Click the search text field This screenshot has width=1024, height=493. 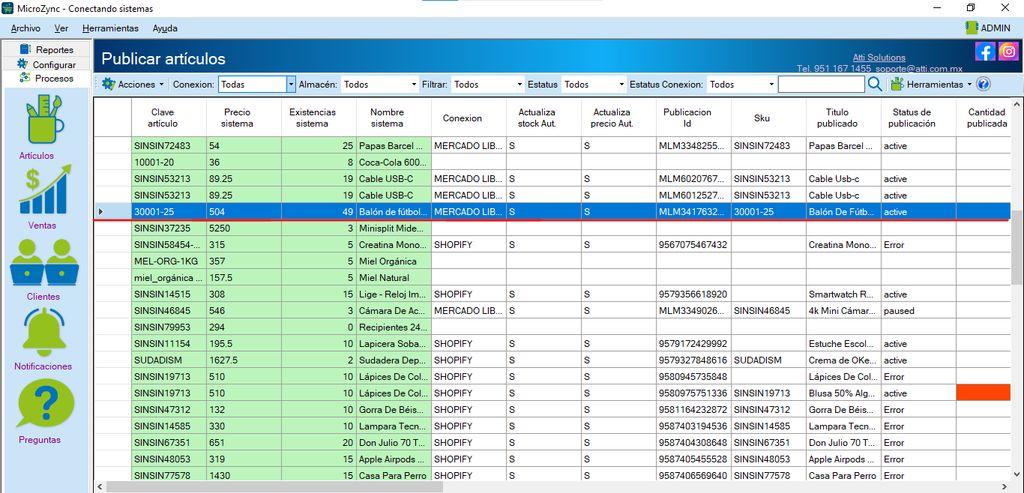coord(821,84)
